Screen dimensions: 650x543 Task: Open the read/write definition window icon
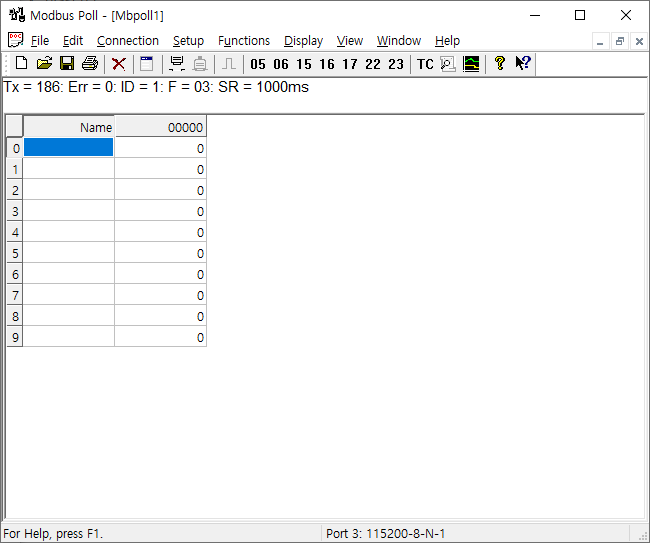[146, 64]
